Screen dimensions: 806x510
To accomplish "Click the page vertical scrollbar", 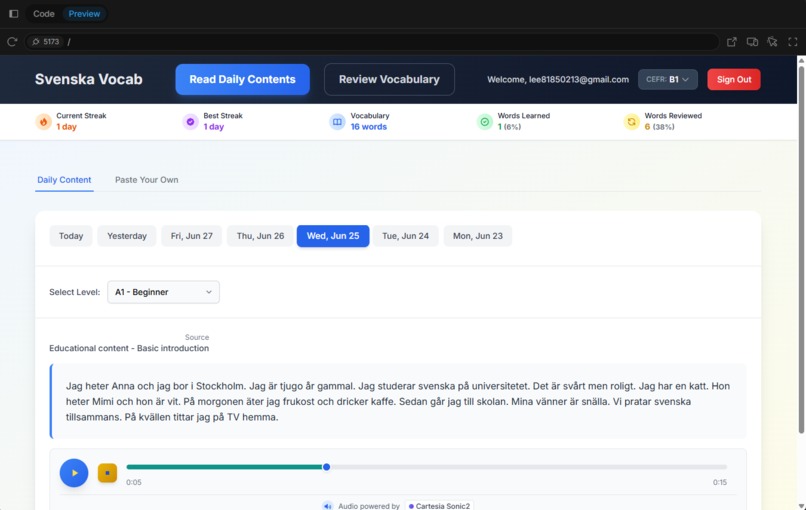I will 801,249.
